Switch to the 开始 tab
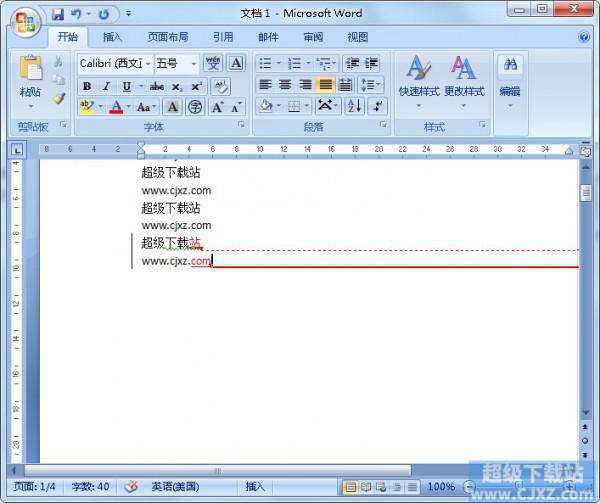600x503 pixels. click(68, 37)
